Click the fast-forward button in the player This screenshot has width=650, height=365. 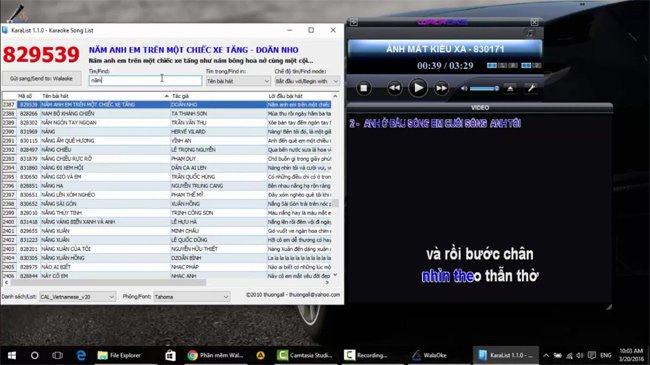pos(441,88)
